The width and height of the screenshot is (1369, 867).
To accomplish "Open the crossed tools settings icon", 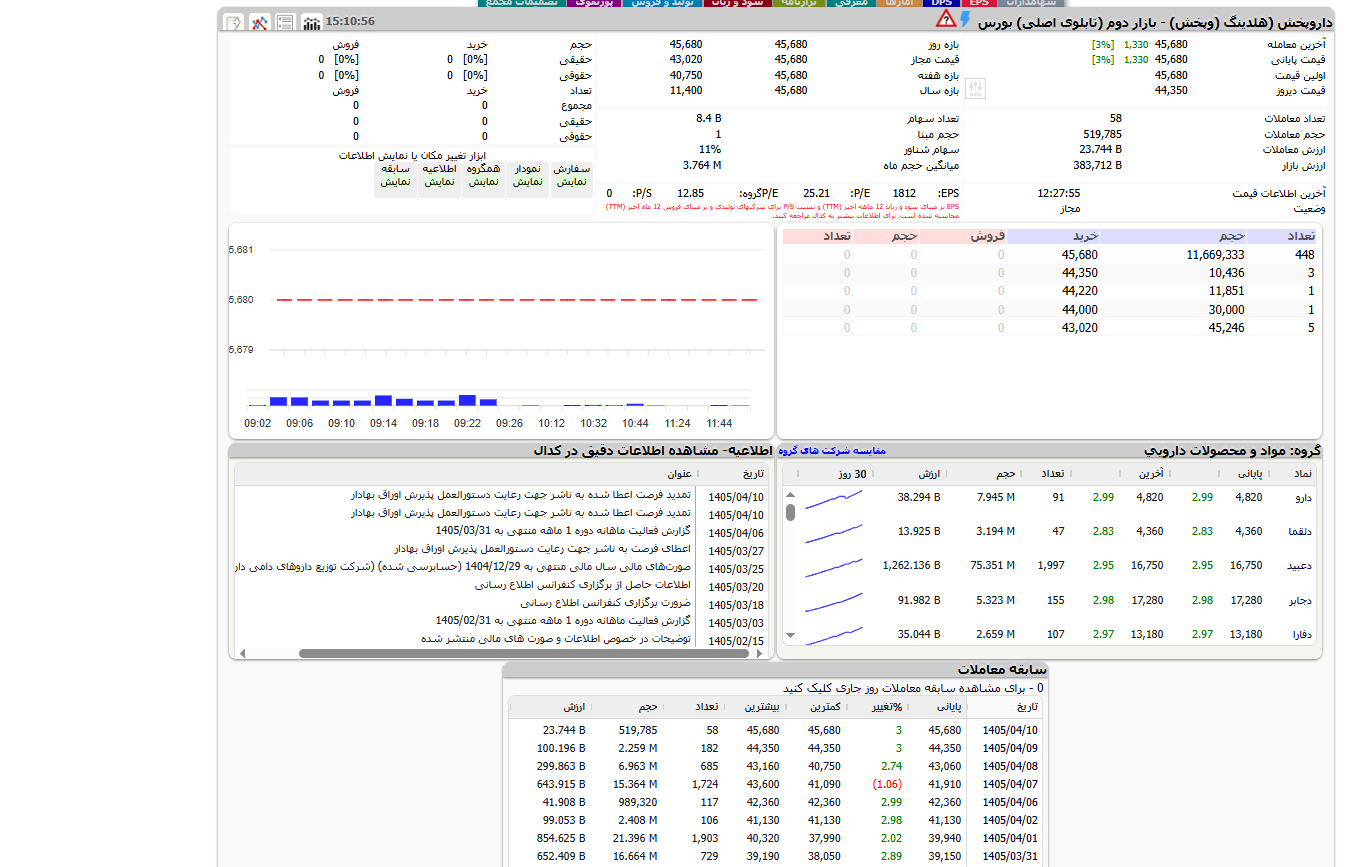I will coord(259,22).
